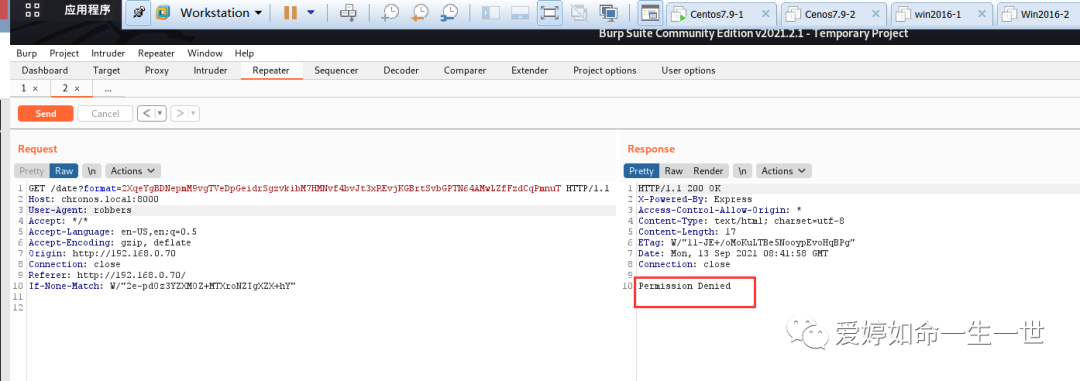Open the Repeater menu in the menu bar
Image resolution: width=1080 pixels, height=381 pixels.
(x=156, y=53)
